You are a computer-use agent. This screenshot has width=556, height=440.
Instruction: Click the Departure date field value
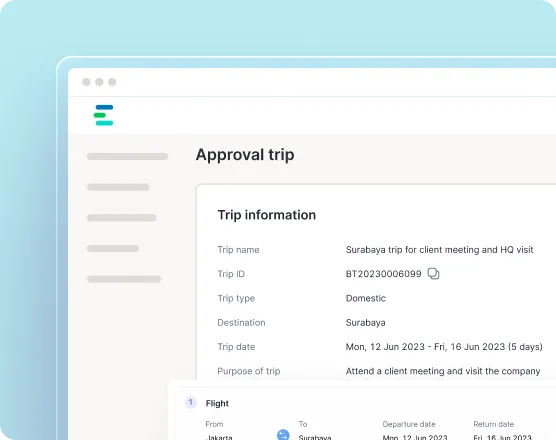pos(415,437)
